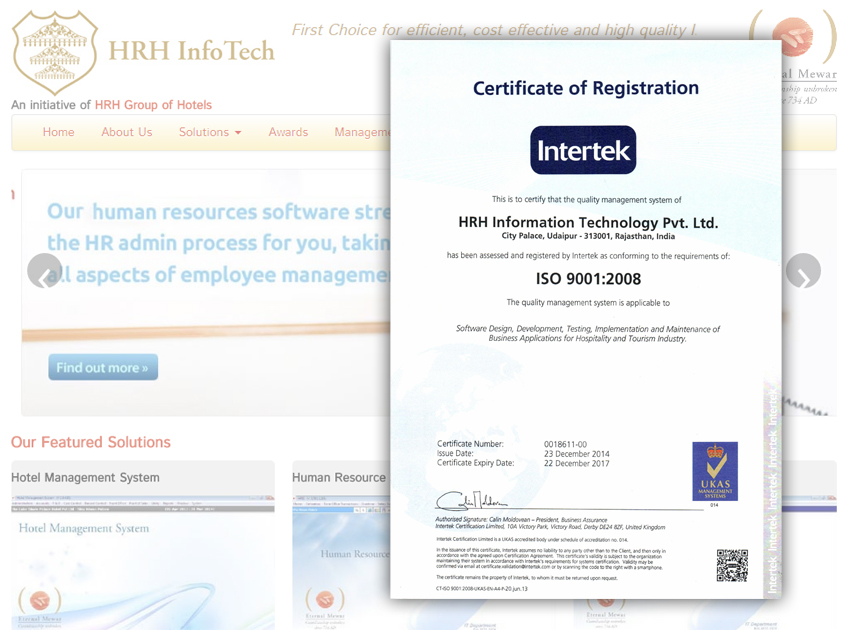Click the Hotel Management System card title
The image size is (850, 630).
[x=86, y=478]
